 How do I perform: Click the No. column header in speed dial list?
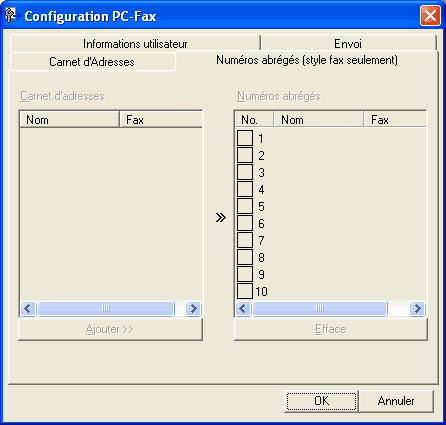click(254, 120)
